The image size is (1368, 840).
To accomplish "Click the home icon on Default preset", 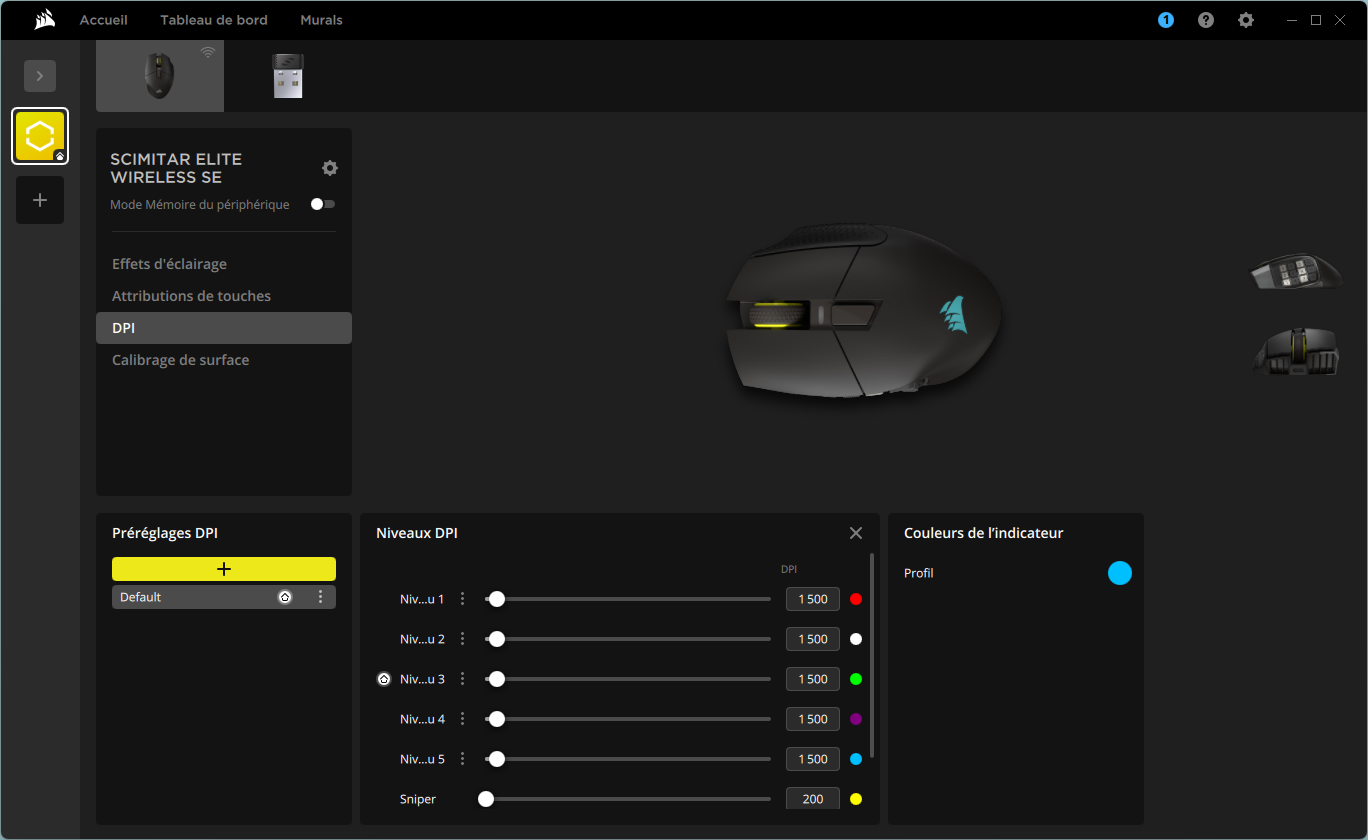I will click(285, 597).
